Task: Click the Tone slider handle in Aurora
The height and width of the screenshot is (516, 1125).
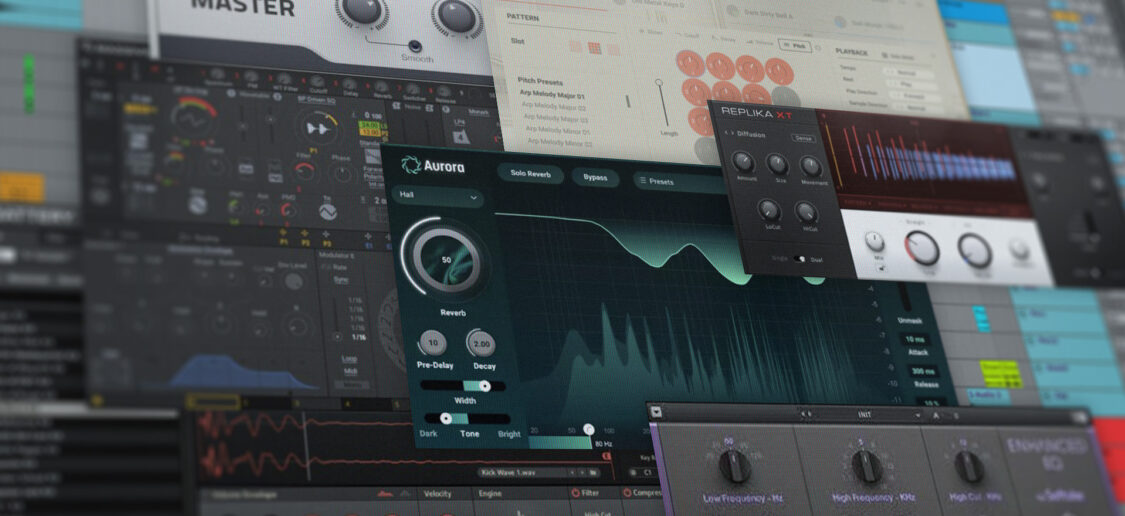Action: (x=446, y=418)
